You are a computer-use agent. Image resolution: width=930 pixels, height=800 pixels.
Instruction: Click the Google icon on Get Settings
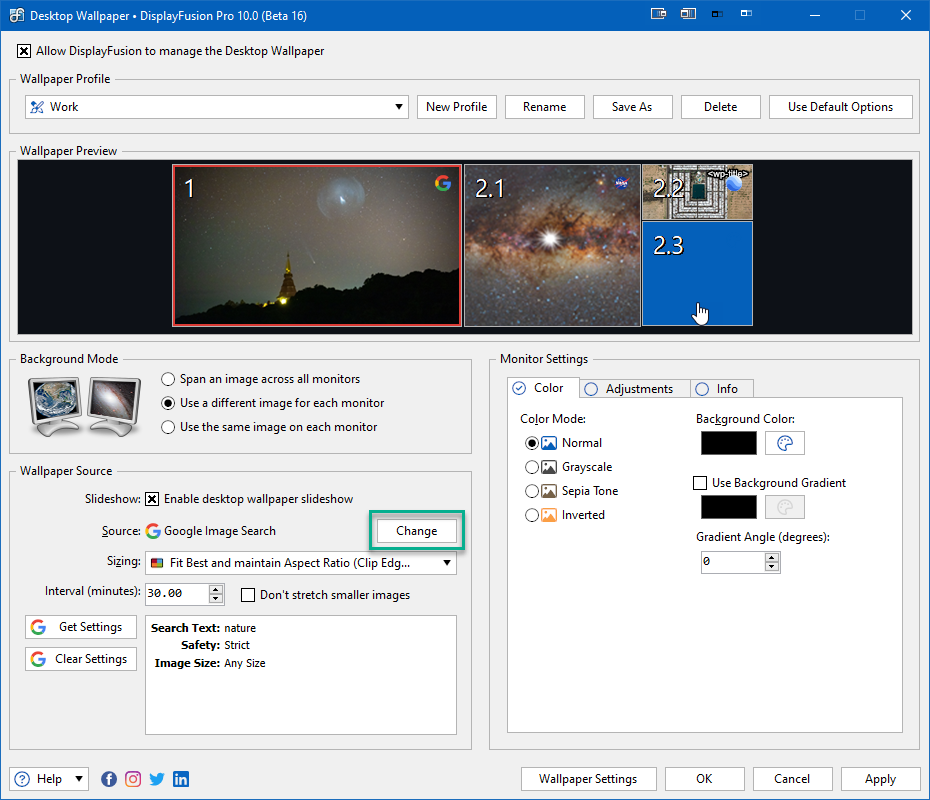(39, 627)
